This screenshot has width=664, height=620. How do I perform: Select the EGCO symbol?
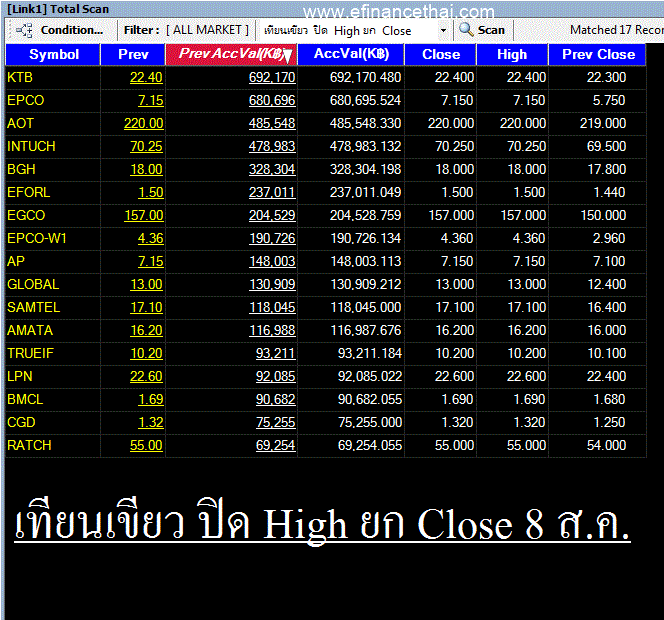pos(26,215)
